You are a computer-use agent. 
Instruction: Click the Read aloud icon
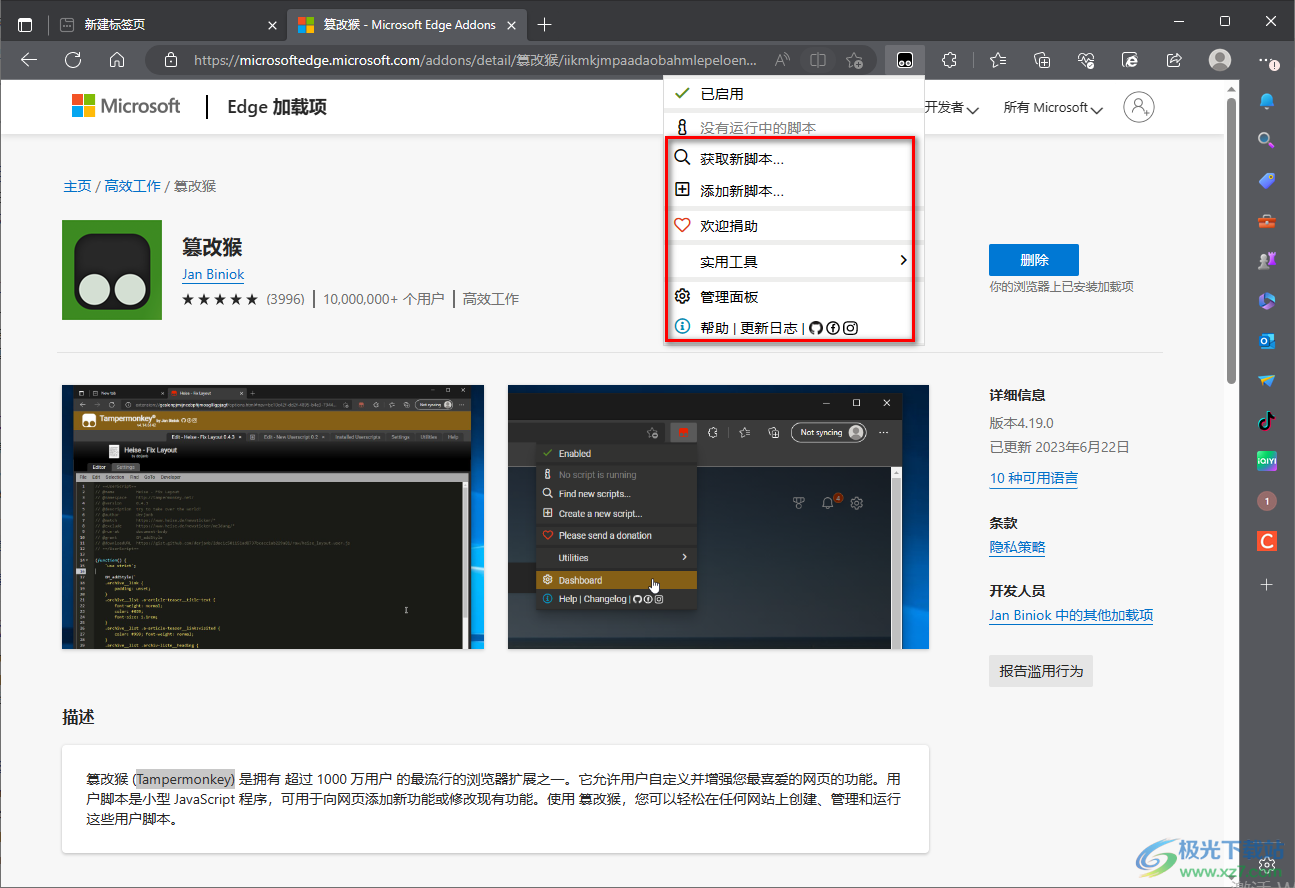point(782,60)
